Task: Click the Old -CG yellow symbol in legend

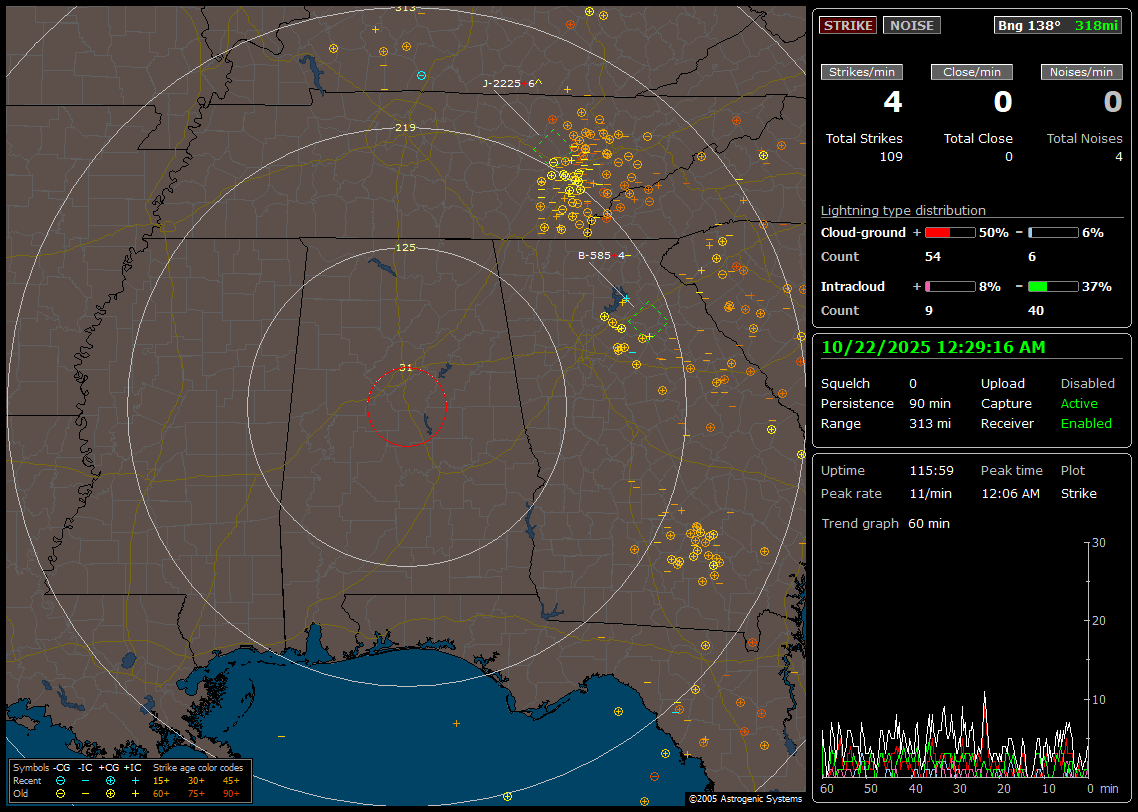Action: [61, 793]
